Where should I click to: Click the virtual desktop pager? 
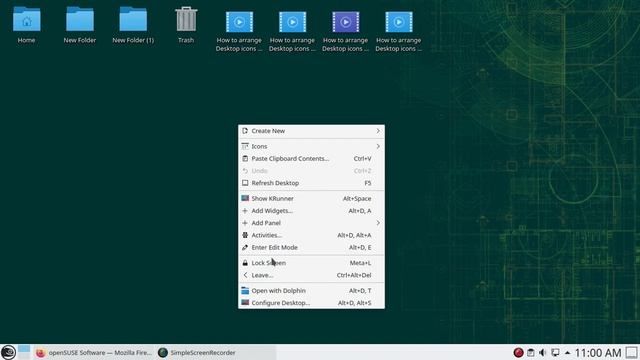tap(24, 352)
